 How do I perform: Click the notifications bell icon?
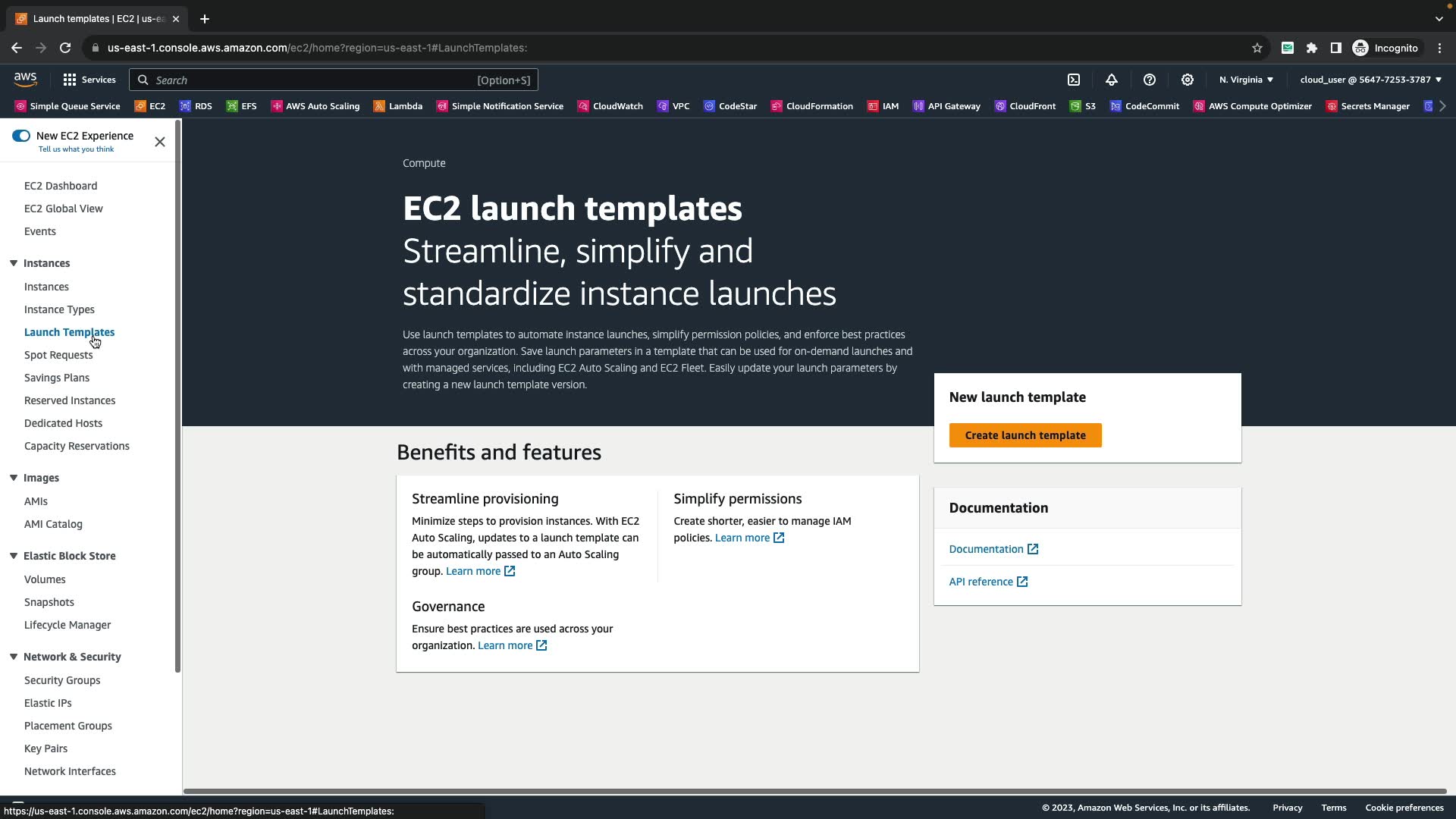pyautogui.click(x=1112, y=80)
